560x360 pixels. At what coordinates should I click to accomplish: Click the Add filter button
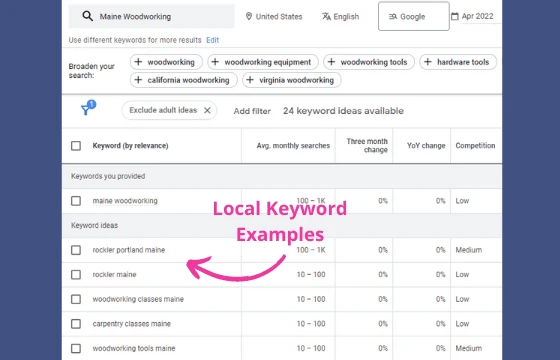click(x=252, y=111)
